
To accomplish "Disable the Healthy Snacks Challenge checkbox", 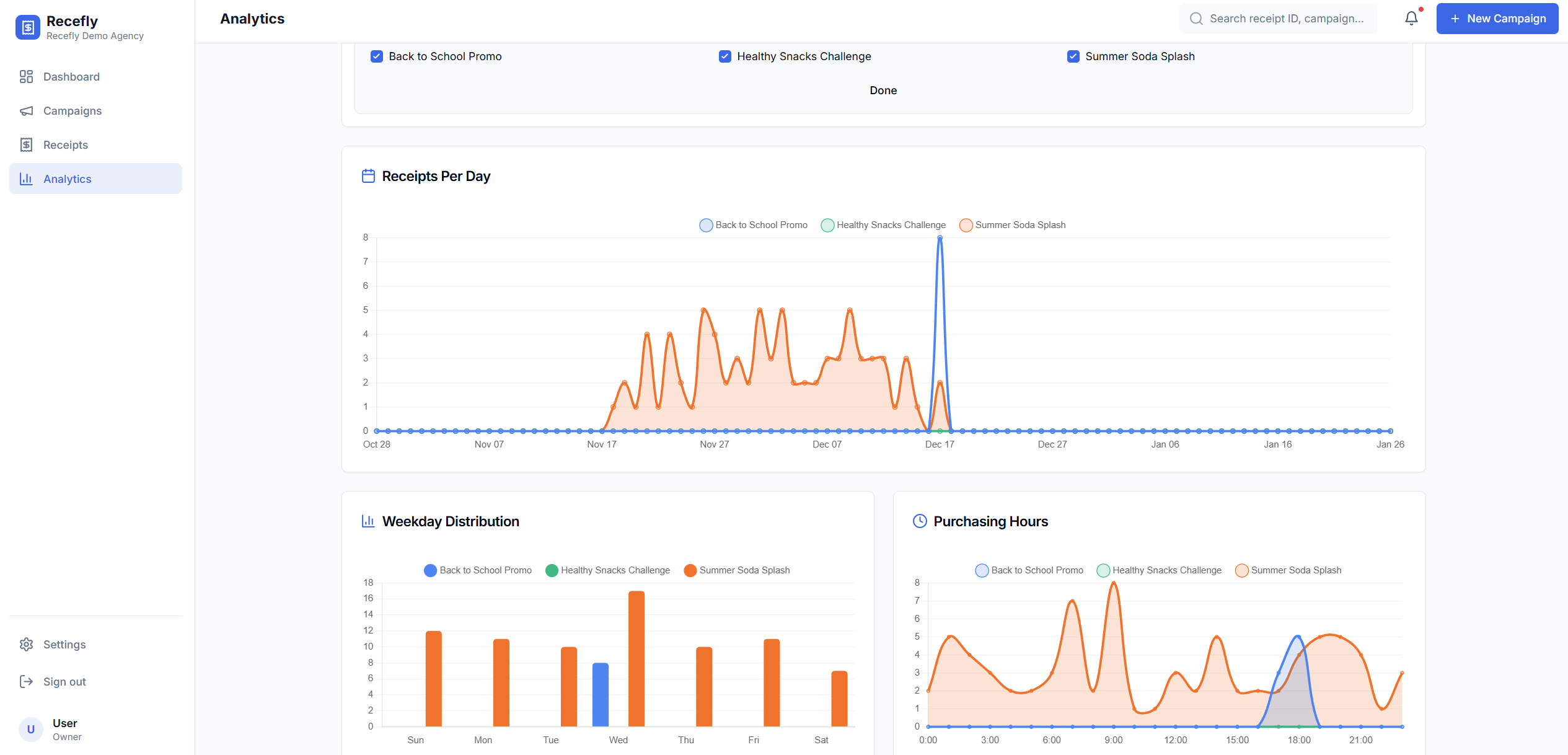I will click(725, 56).
